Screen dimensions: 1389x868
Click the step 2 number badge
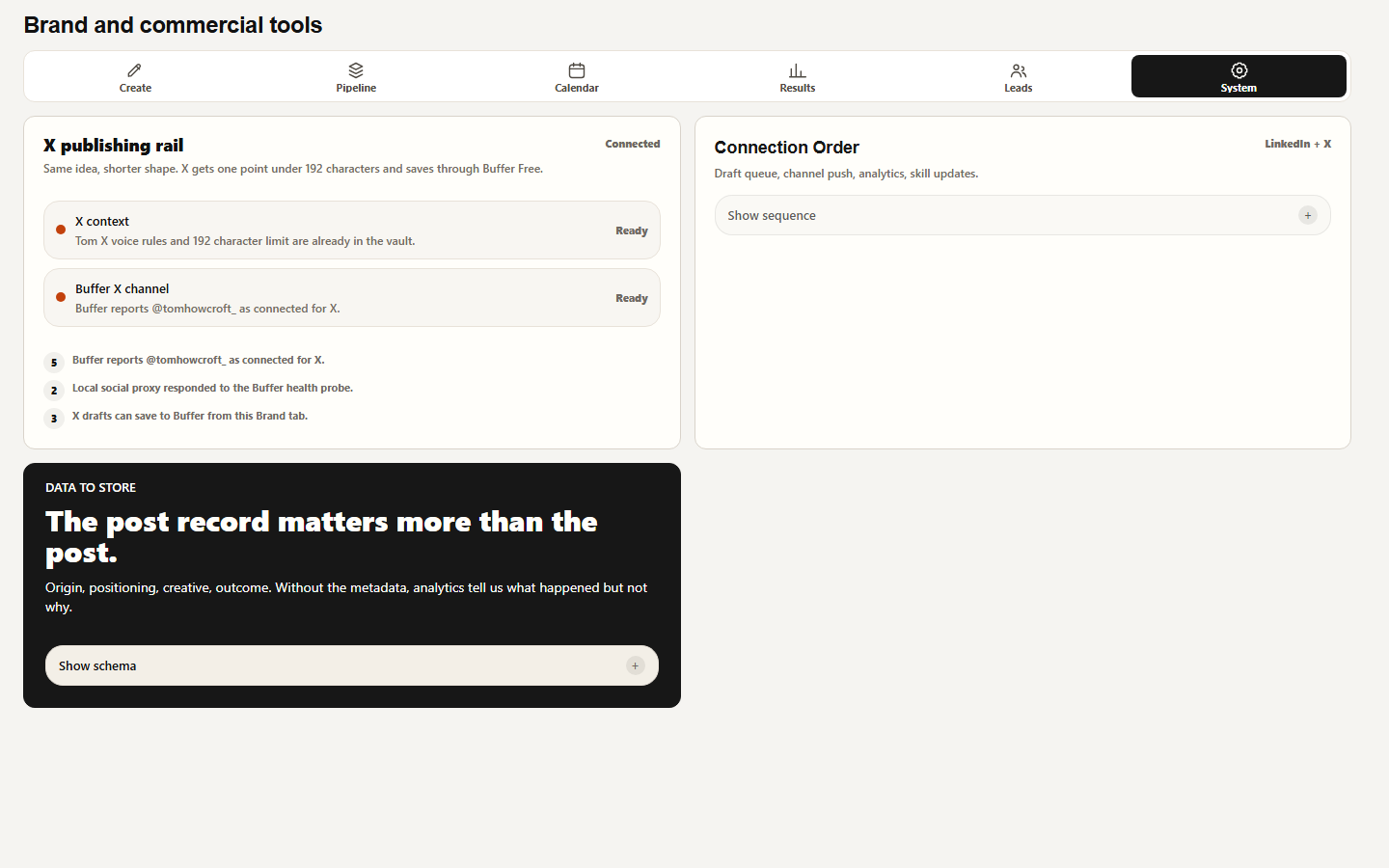[54, 391]
